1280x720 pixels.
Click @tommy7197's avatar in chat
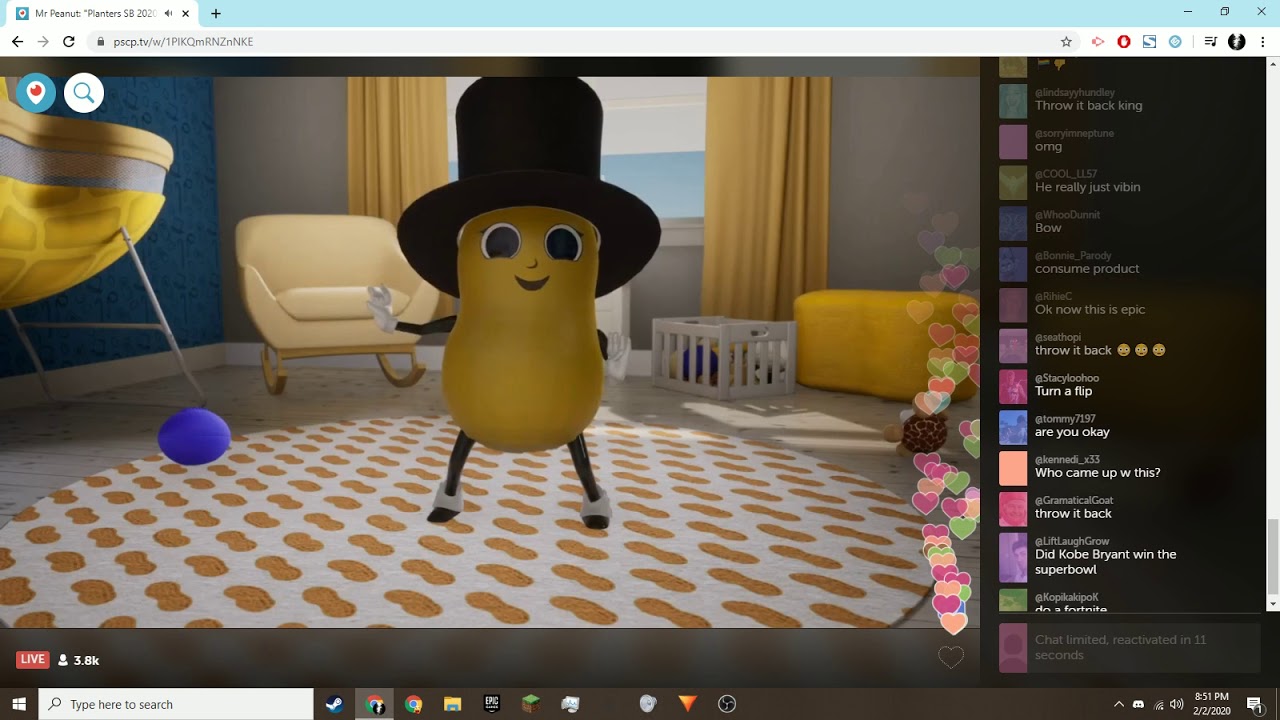pyautogui.click(x=1013, y=427)
